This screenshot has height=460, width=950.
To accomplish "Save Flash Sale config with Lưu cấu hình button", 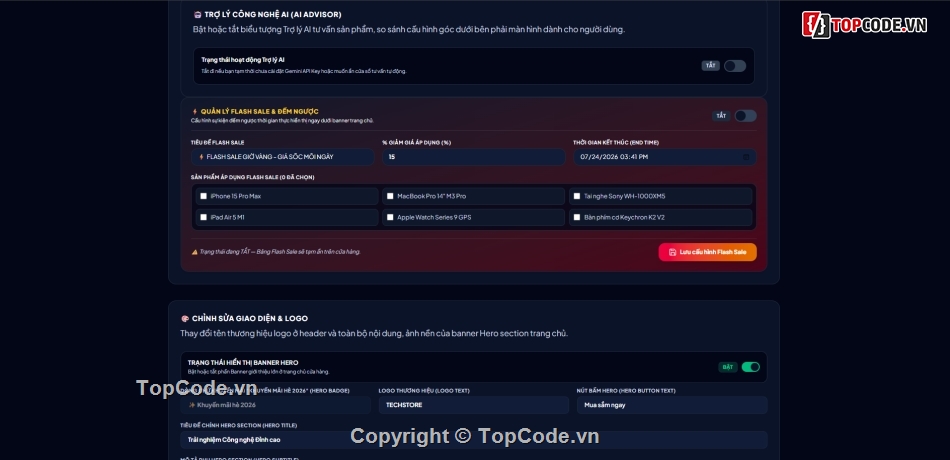I will (x=707, y=252).
